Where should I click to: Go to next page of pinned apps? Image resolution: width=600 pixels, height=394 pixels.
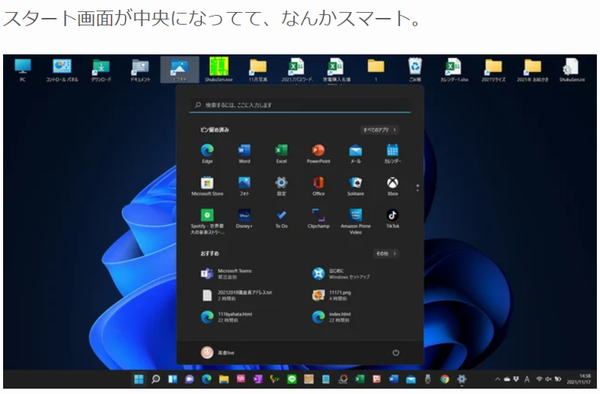[417, 190]
